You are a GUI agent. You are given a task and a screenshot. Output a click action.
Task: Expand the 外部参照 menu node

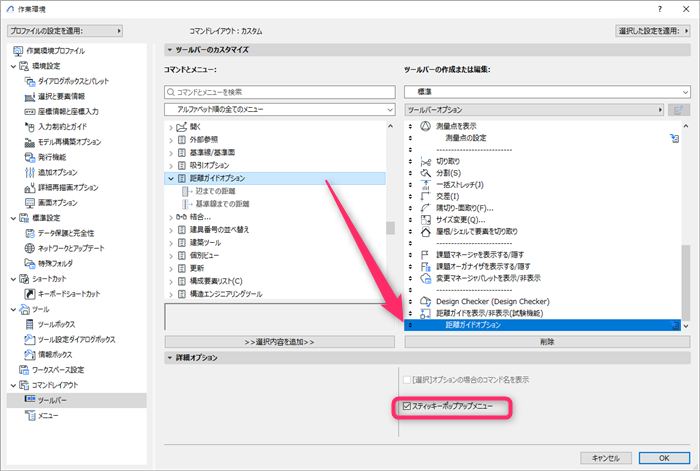(x=171, y=140)
